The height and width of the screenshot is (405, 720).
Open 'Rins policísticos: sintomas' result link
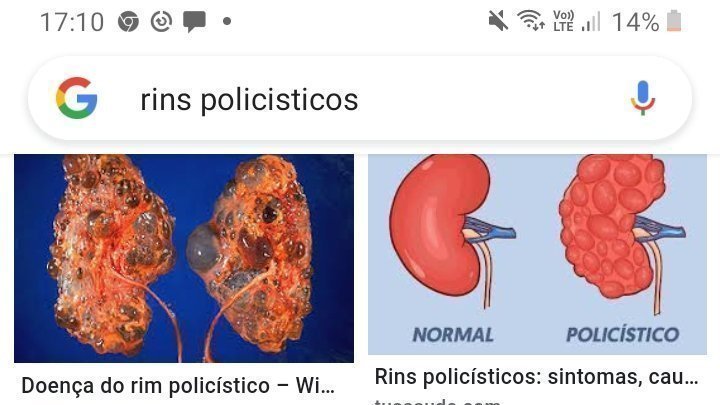click(536, 377)
